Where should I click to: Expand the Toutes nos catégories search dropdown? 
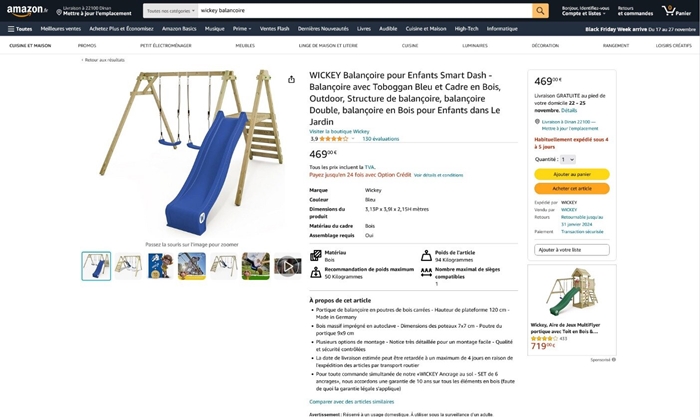point(170,11)
